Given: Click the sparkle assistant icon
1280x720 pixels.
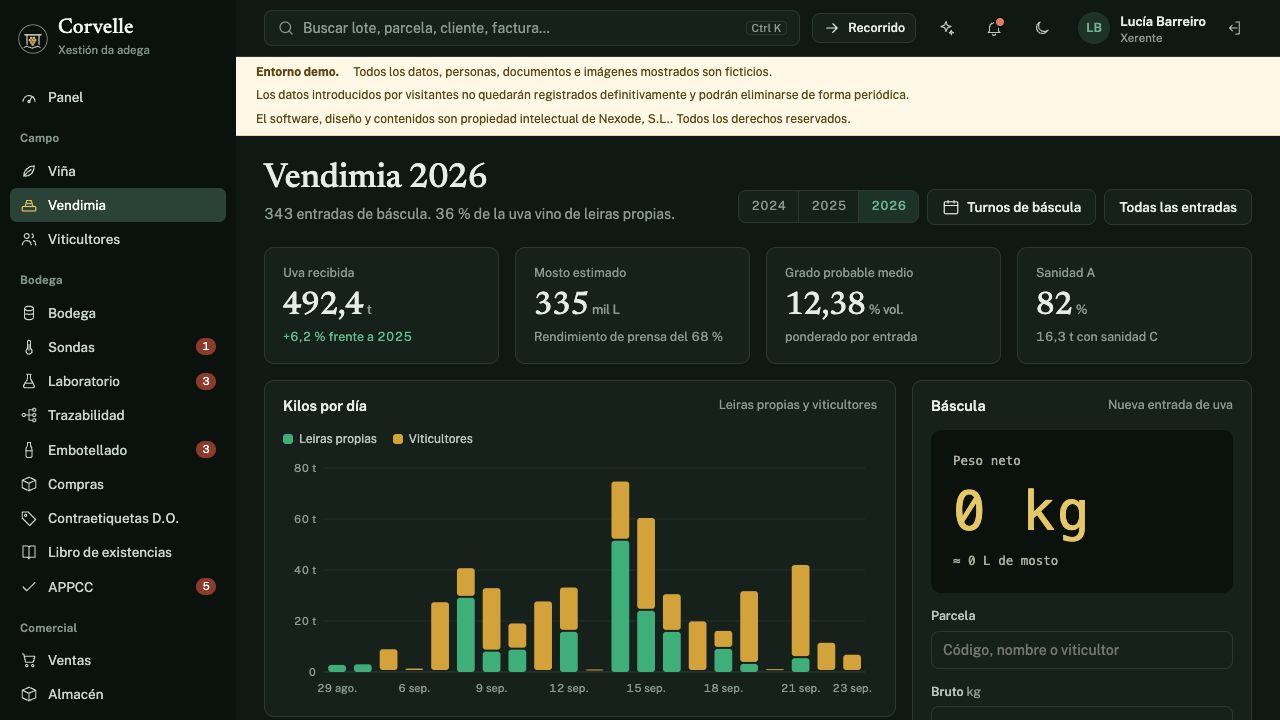Looking at the screenshot, I should [947, 28].
